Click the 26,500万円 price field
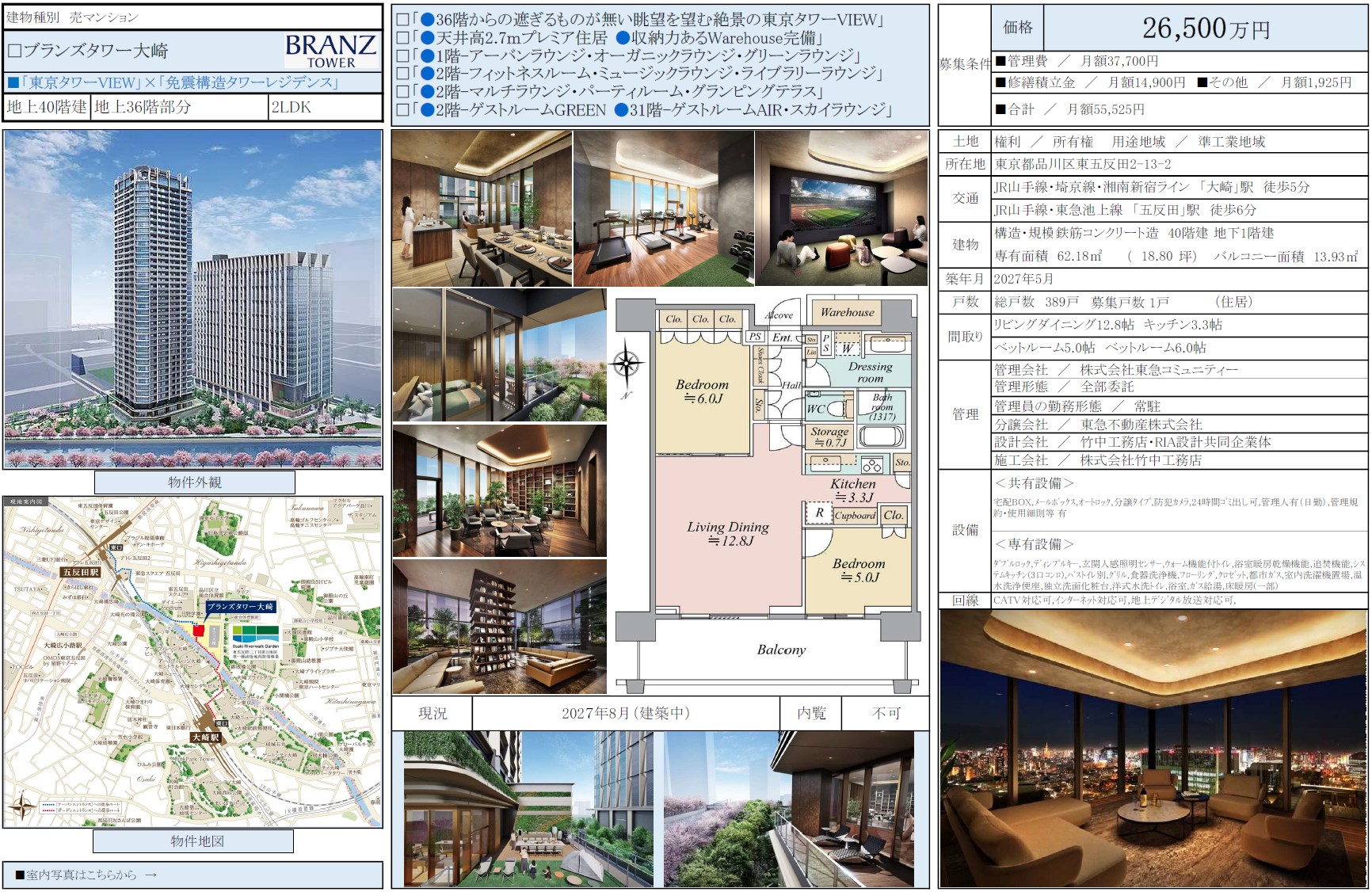The height and width of the screenshot is (892, 1372). [1205, 29]
